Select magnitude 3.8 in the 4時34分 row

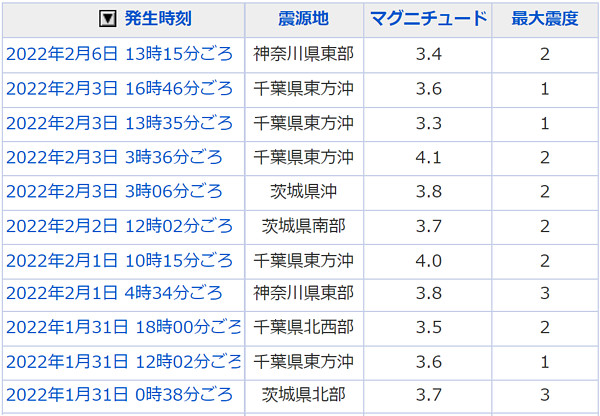[x=429, y=294]
